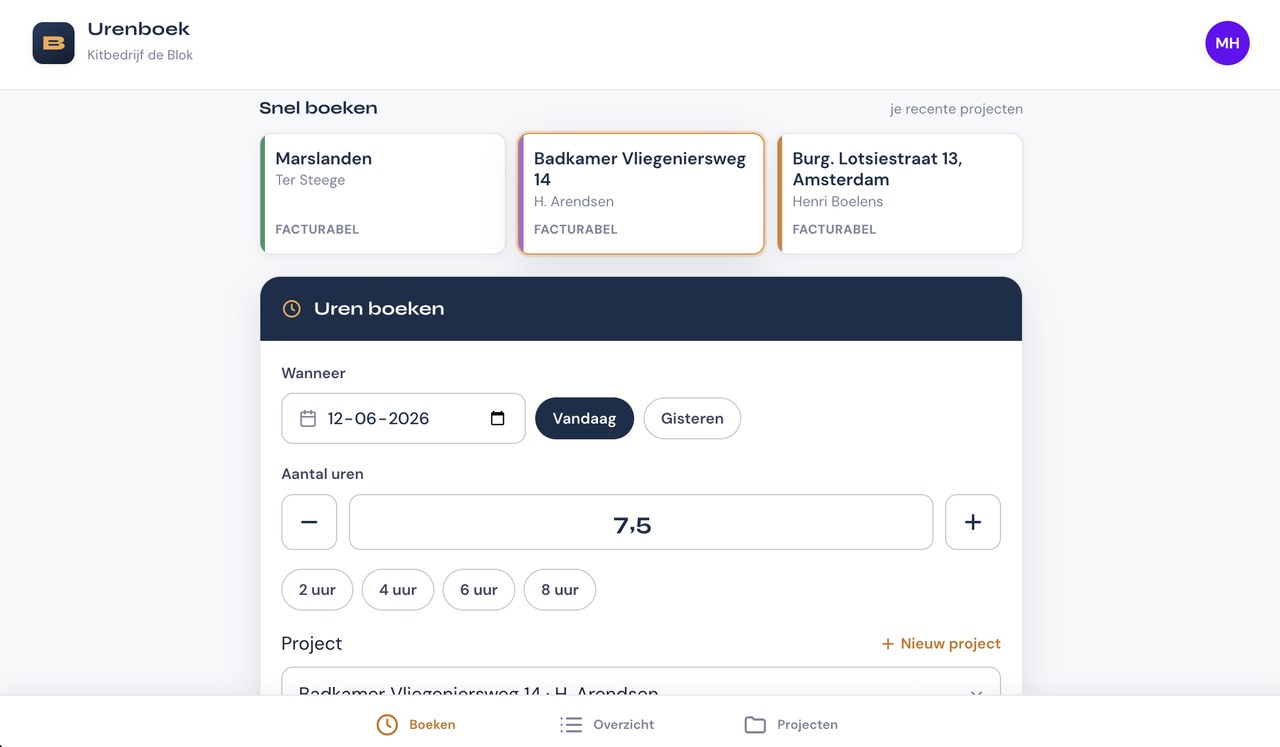Image resolution: width=1280 pixels, height=747 pixels.
Task: Switch to the Projecten tab
Action: [791, 724]
